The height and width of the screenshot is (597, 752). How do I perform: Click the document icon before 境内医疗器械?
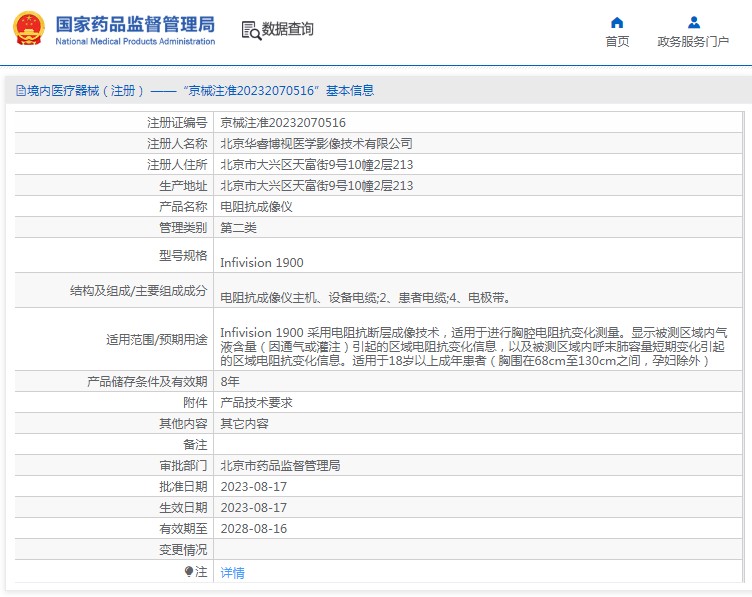(21, 90)
